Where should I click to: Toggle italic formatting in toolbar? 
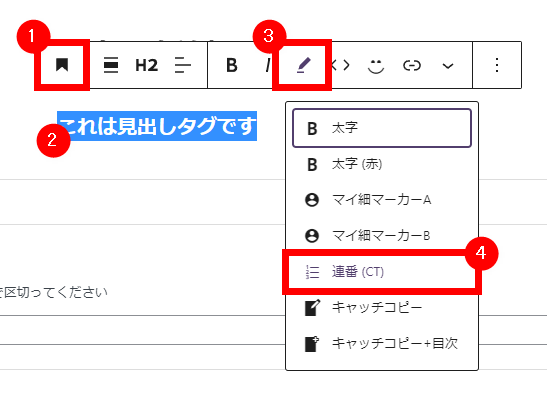point(268,65)
